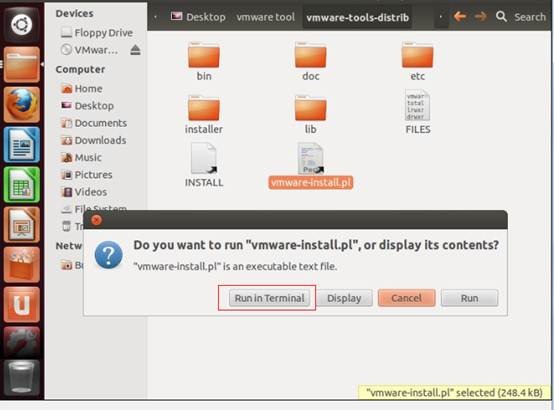554x410 pixels.
Task: Open the Files manager in the launcher
Action: (22, 65)
